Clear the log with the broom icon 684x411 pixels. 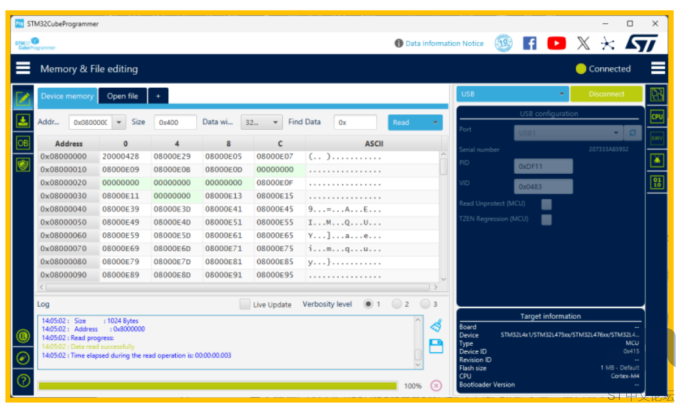[436, 325]
